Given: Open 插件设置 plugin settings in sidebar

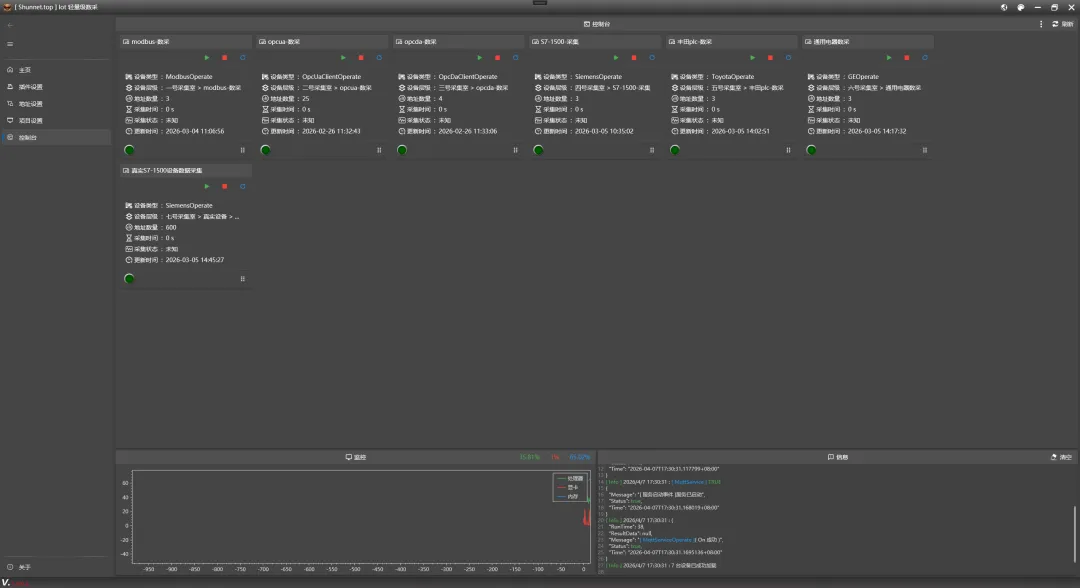Looking at the screenshot, I should (x=55, y=87).
